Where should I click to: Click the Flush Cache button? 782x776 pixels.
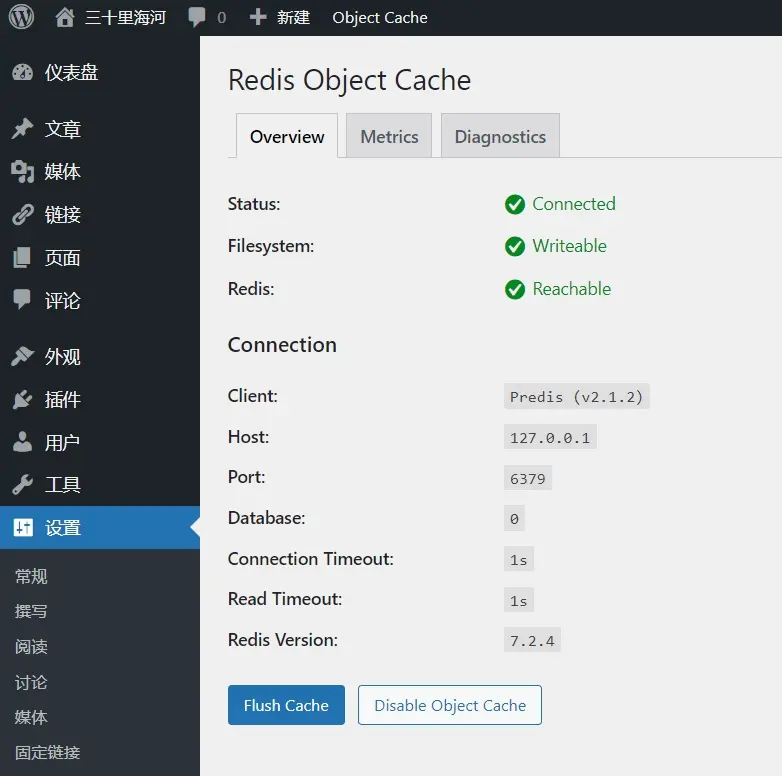[286, 705]
